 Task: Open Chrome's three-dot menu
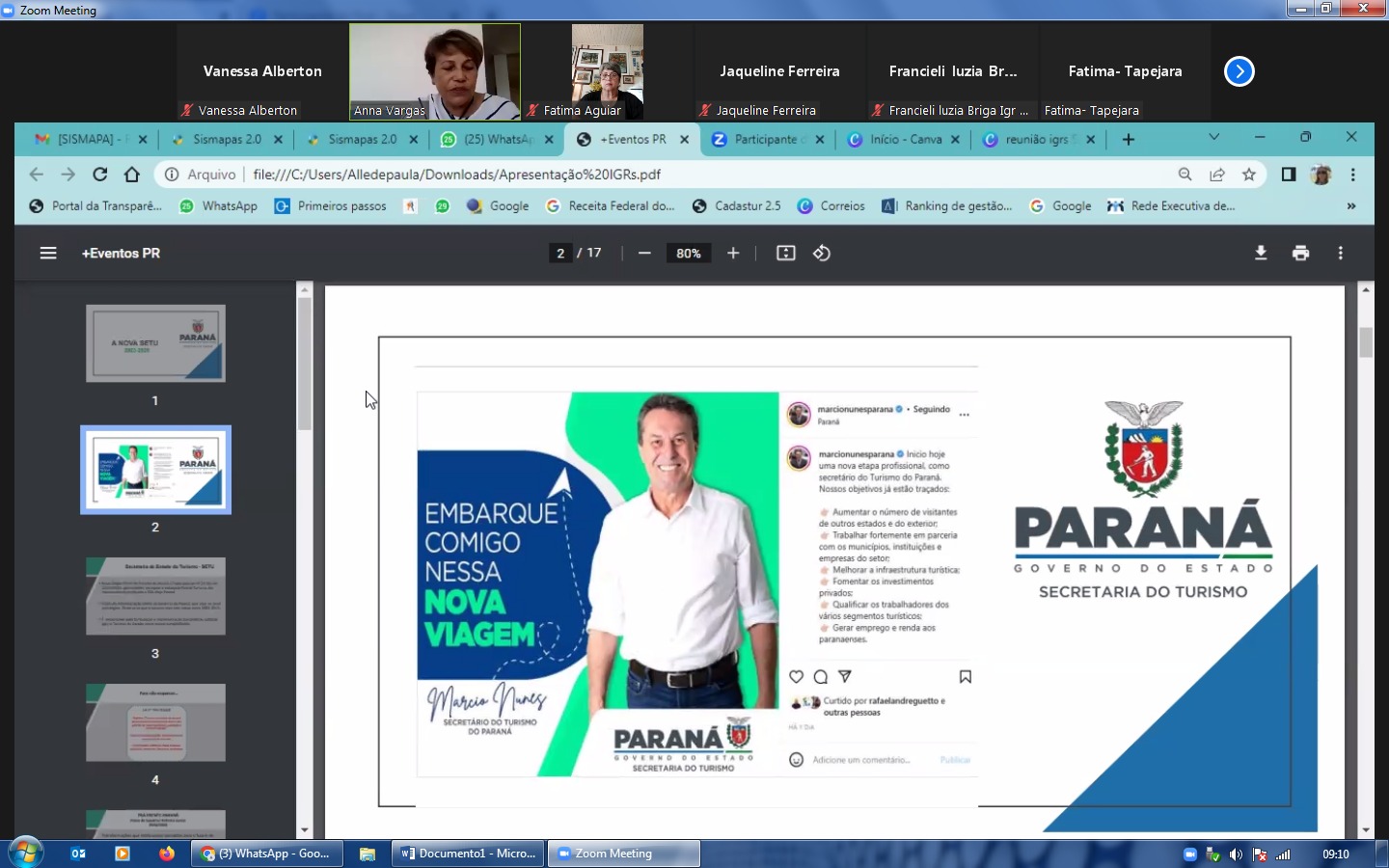coord(1353,175)
